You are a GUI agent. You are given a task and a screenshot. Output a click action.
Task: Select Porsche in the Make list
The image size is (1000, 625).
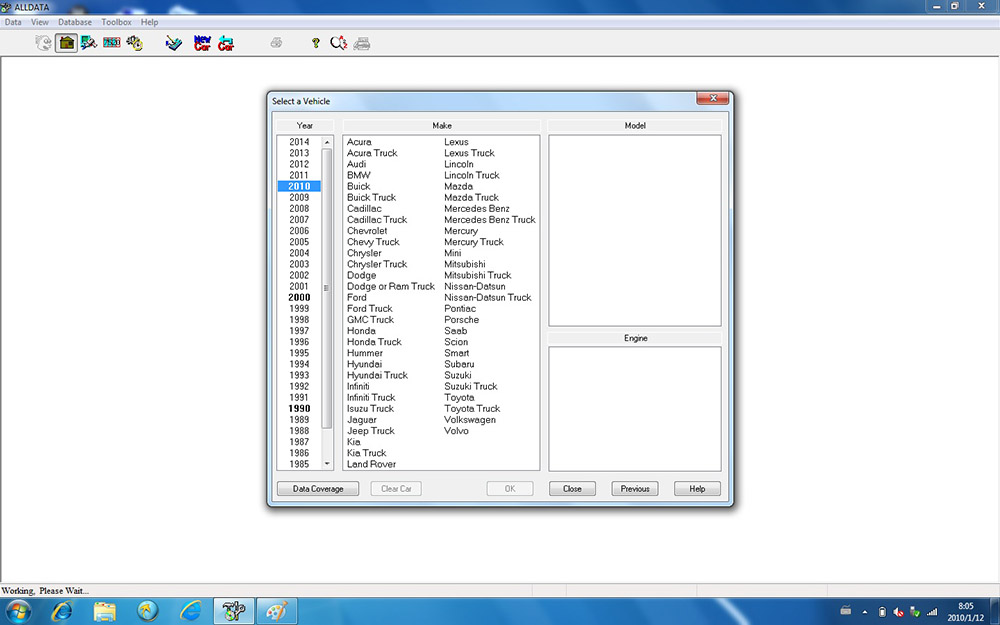[461, 320]
